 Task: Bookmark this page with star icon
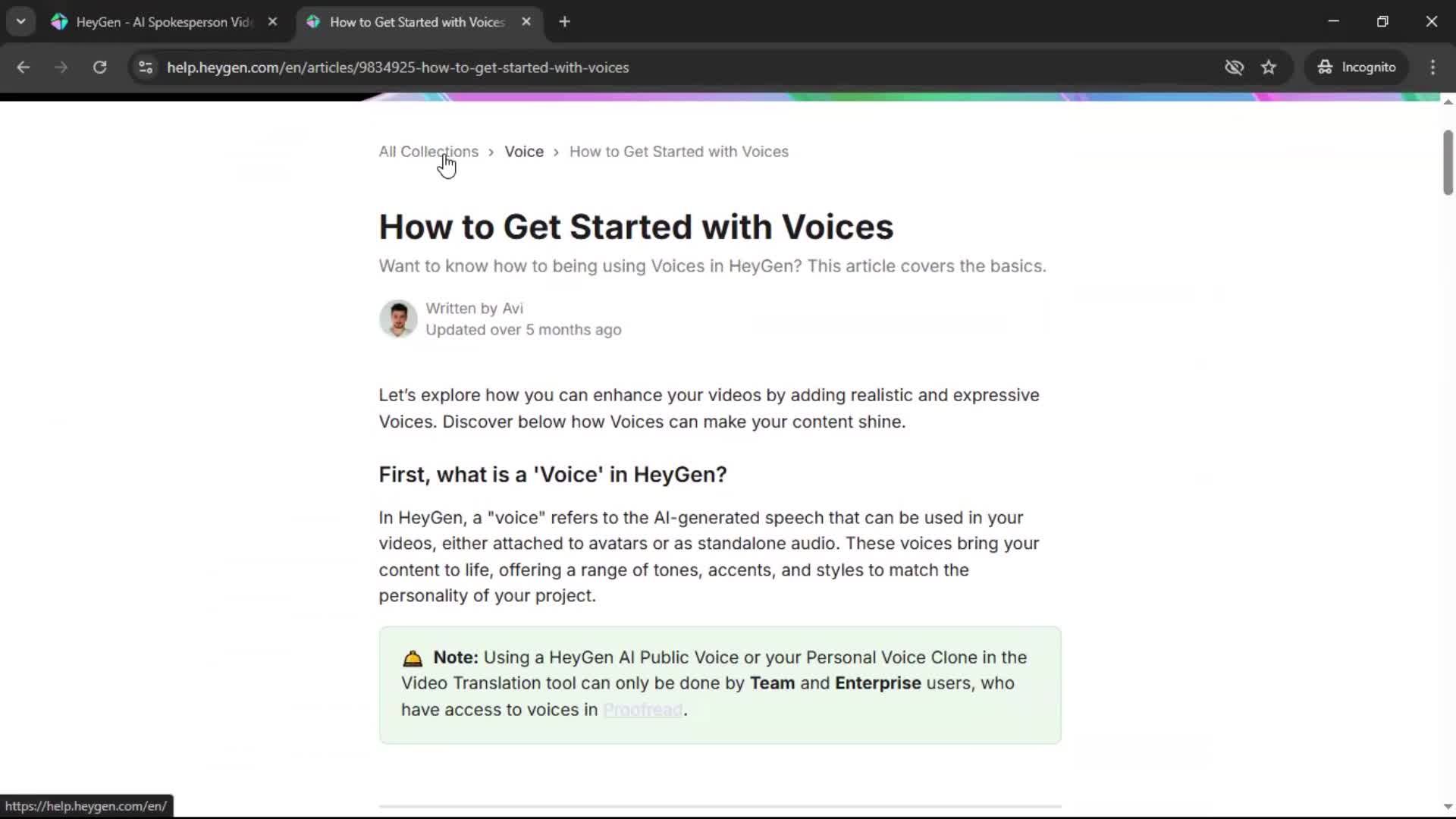(1269, 67)
